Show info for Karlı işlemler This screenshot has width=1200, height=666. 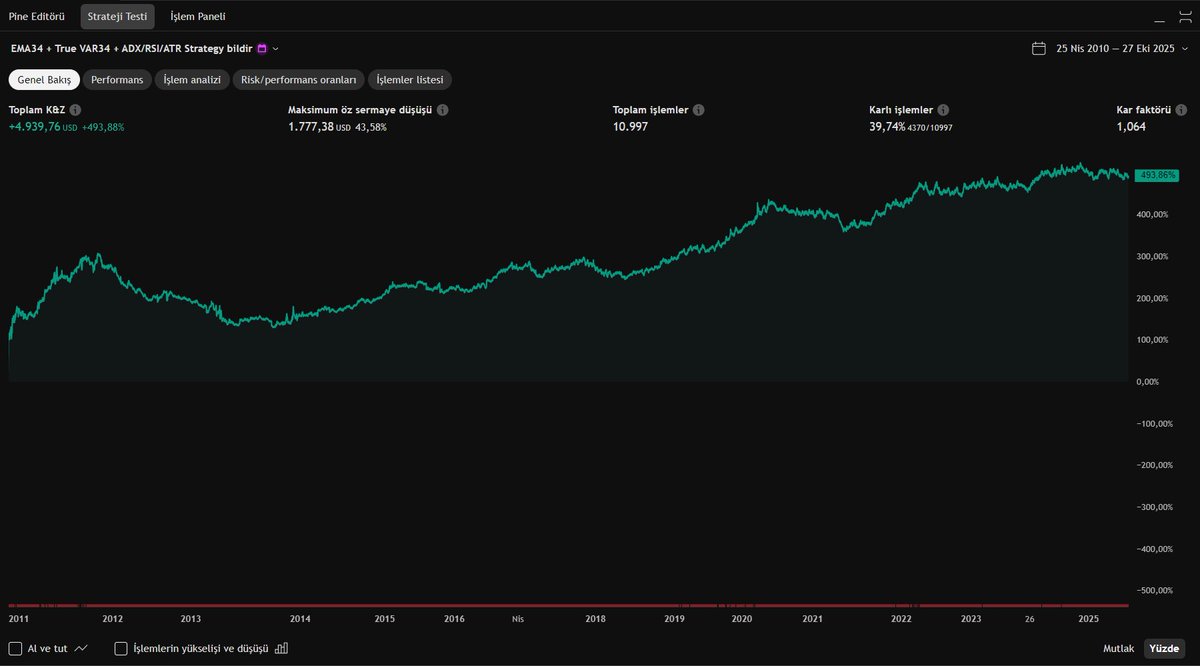click(x=943, y=110)
